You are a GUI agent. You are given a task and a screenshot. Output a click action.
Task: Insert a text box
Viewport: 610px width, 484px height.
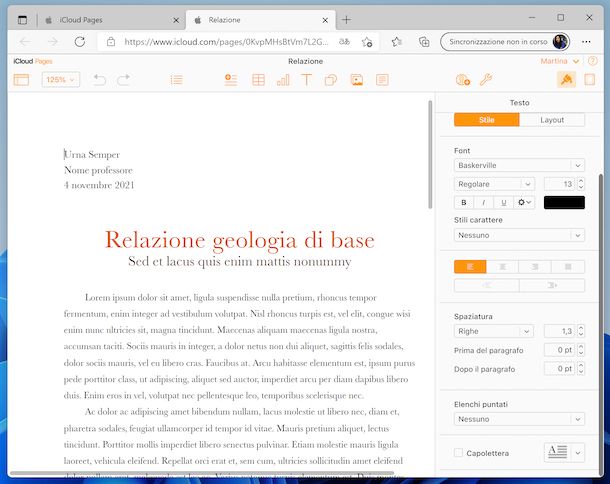[307, 80]
